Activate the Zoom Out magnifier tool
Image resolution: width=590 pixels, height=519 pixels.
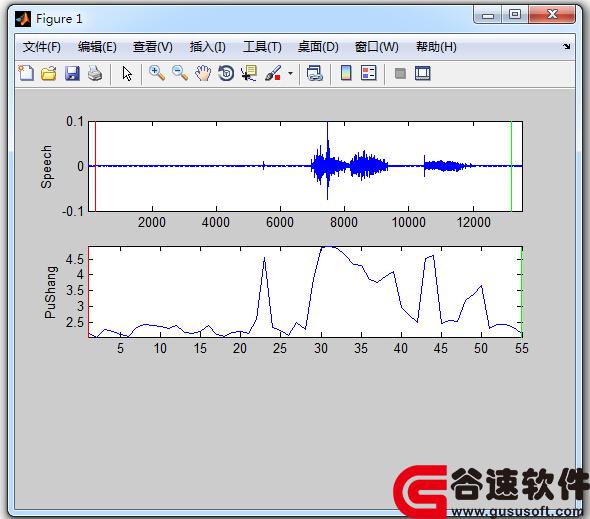[x=180, y=73]
